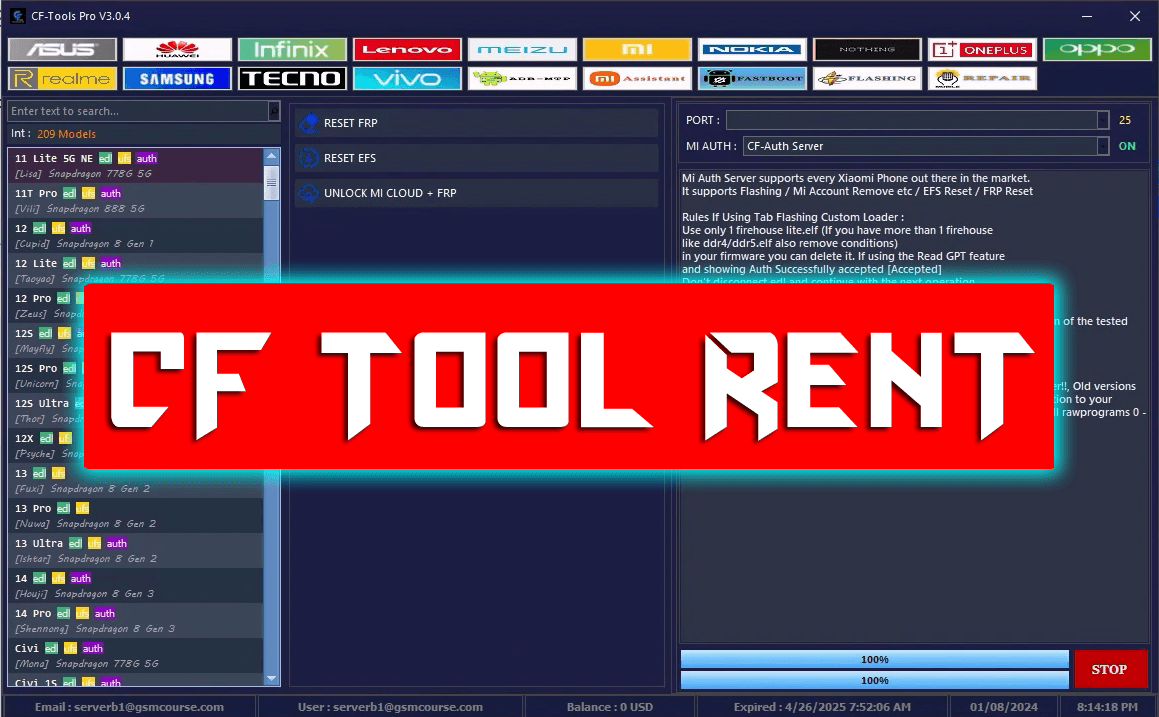The height and width of the screenshot is (717, 1159).
Task: Select model 14 Pro [Shennong]
Action: [136, 621]
